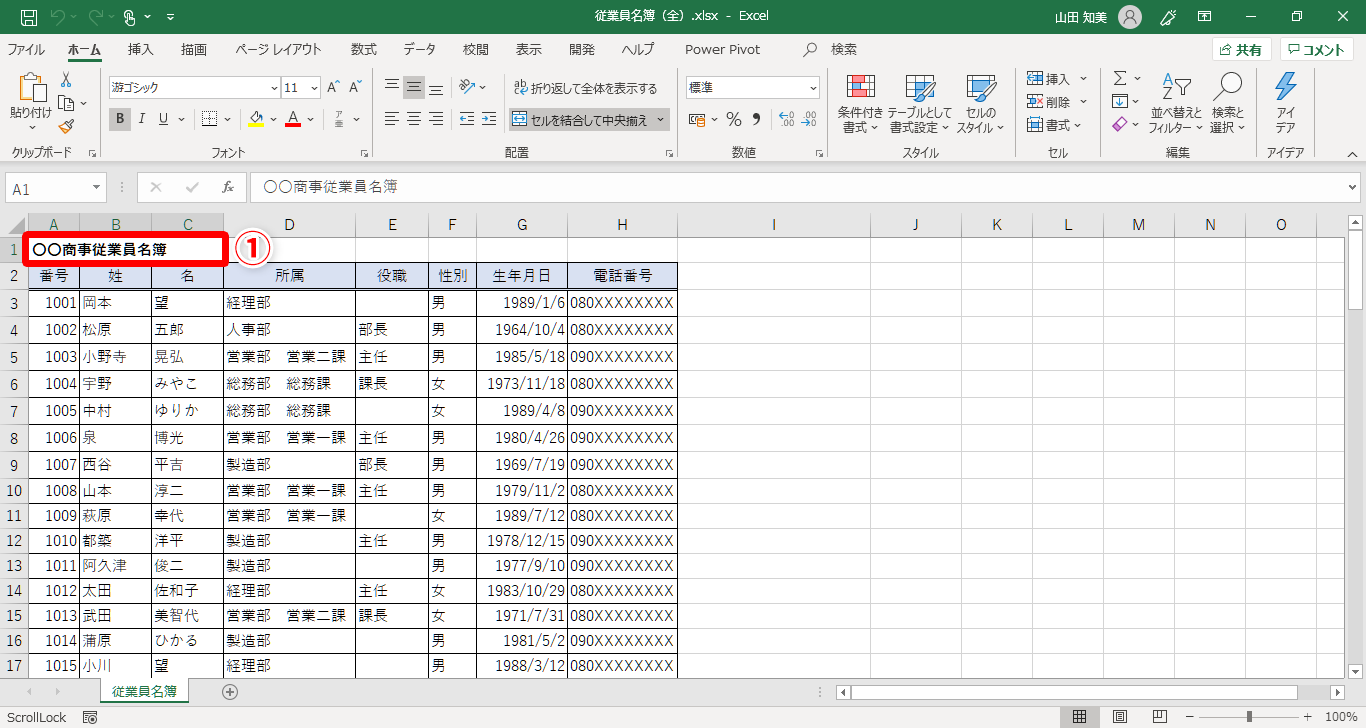Screen dimensions: 1366x728
Task: Cut the selection with the scissors icon
Action: tap(66, 79)
